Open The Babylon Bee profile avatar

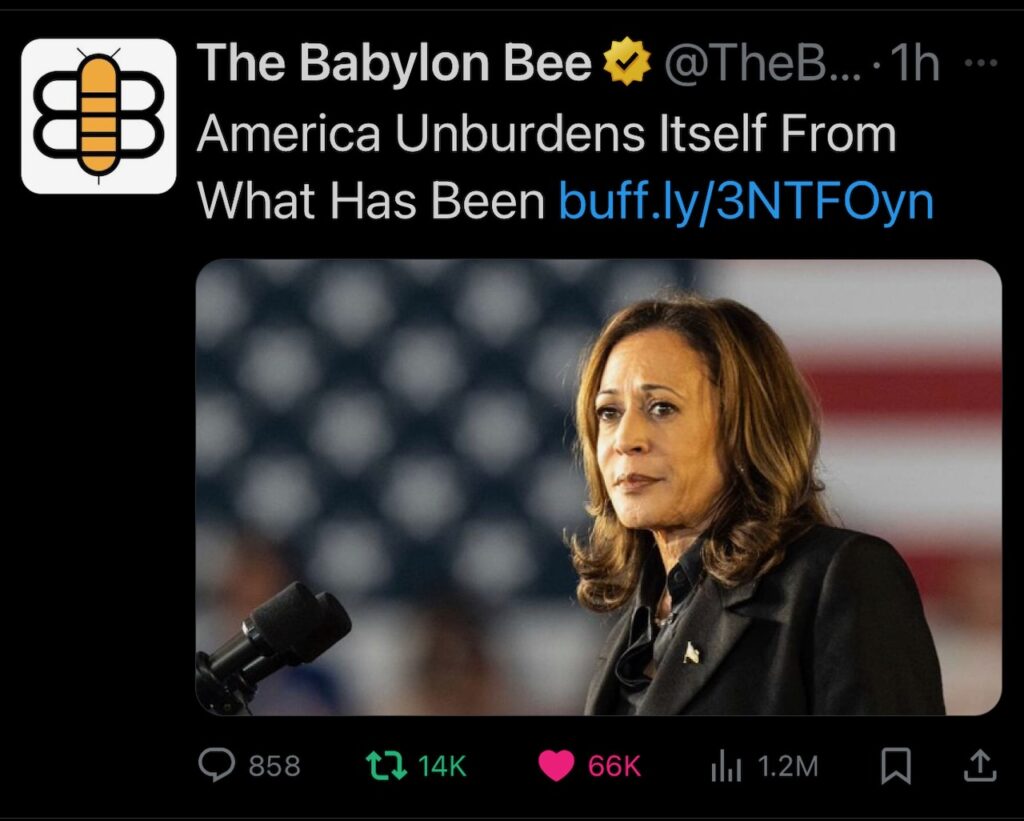click(99, 116)
